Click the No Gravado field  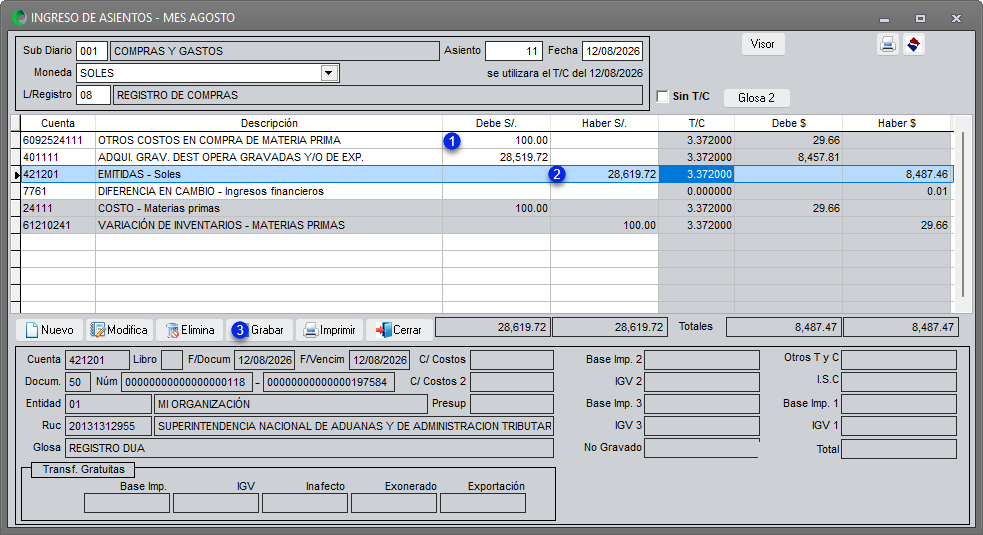[x=702, y=448]
